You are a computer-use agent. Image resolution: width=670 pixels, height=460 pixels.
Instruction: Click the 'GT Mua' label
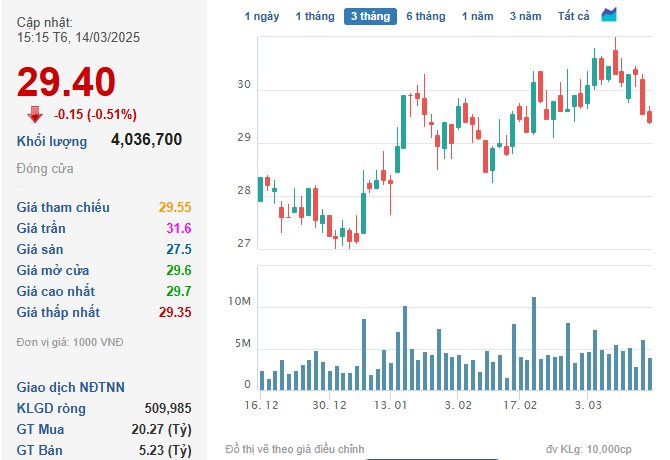pyautogui.click(x=40, y=429)
